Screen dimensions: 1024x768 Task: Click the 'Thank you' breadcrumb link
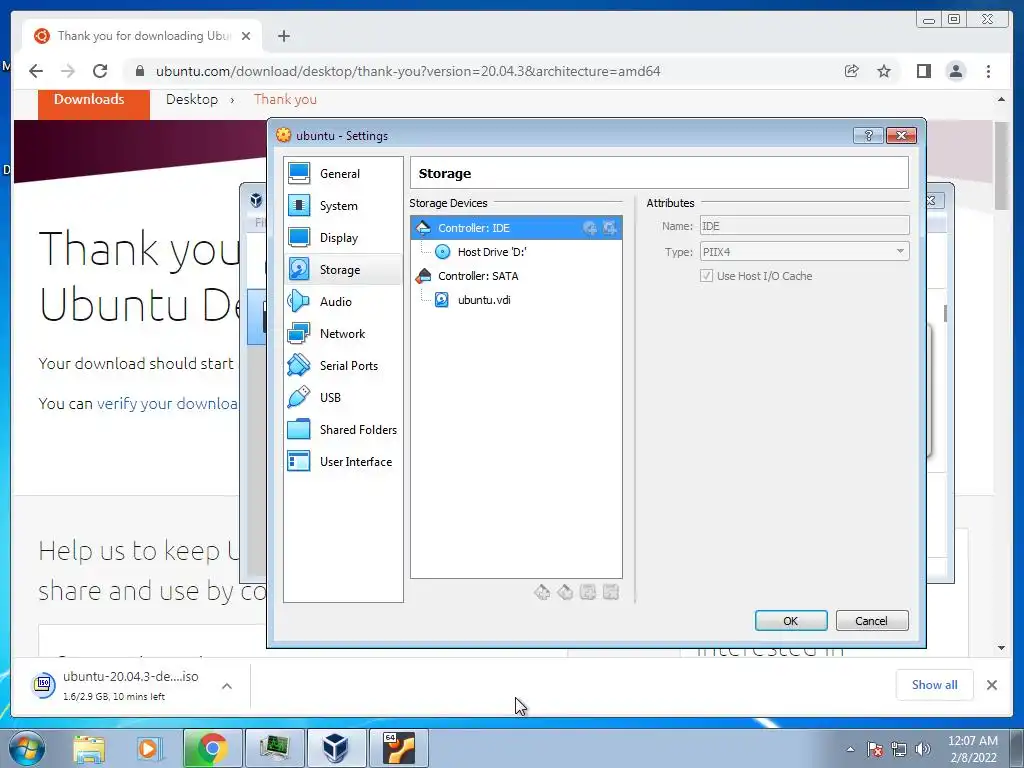pyautogui.click(x=285, y=99)
